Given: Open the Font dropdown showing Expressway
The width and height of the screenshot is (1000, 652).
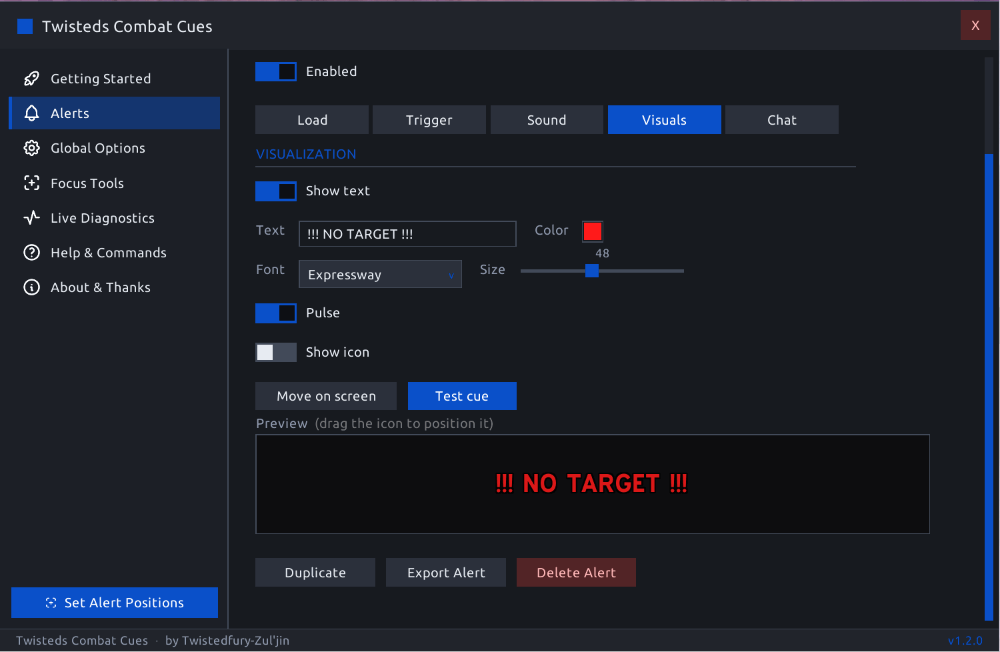Looking at the screenshot, I should [380, 274].
